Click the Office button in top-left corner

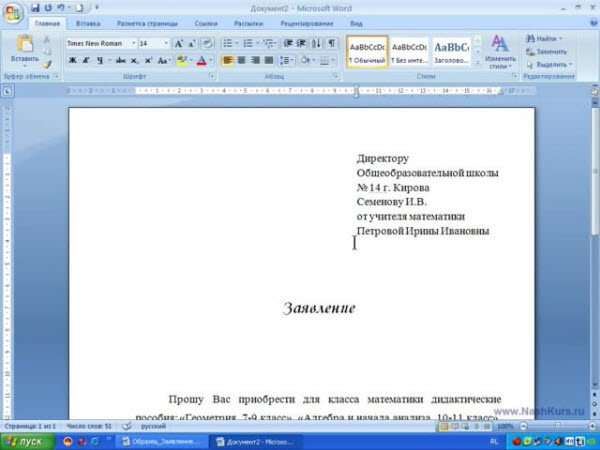pos(13,10)
